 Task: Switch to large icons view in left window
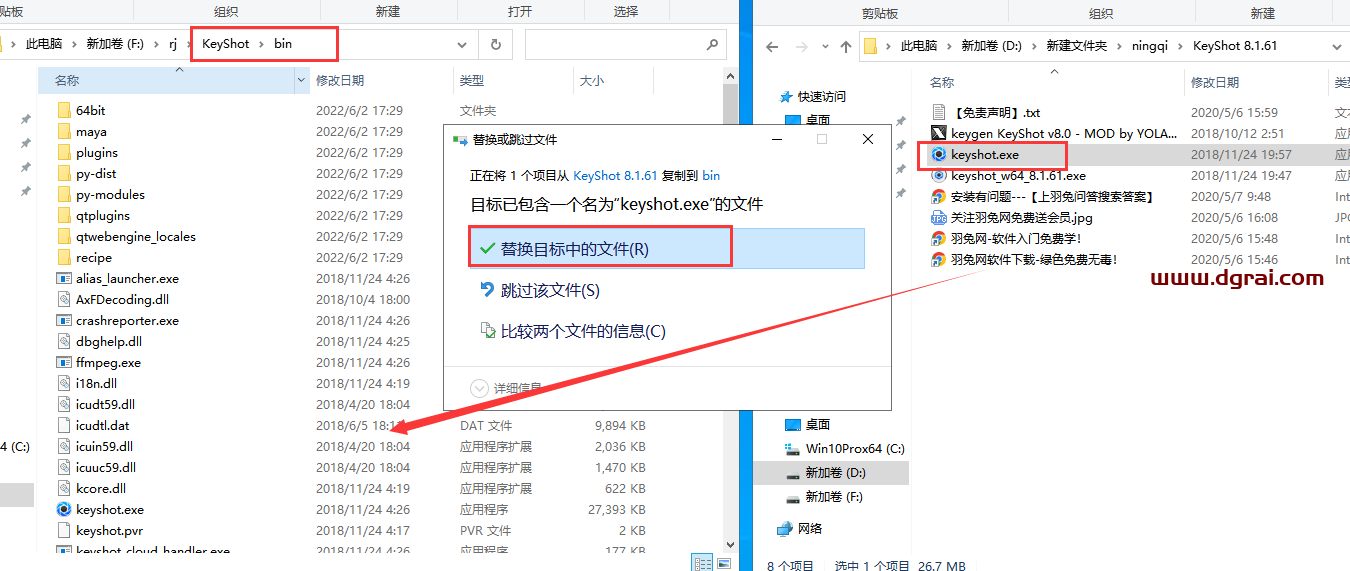(x=722, y=563)
